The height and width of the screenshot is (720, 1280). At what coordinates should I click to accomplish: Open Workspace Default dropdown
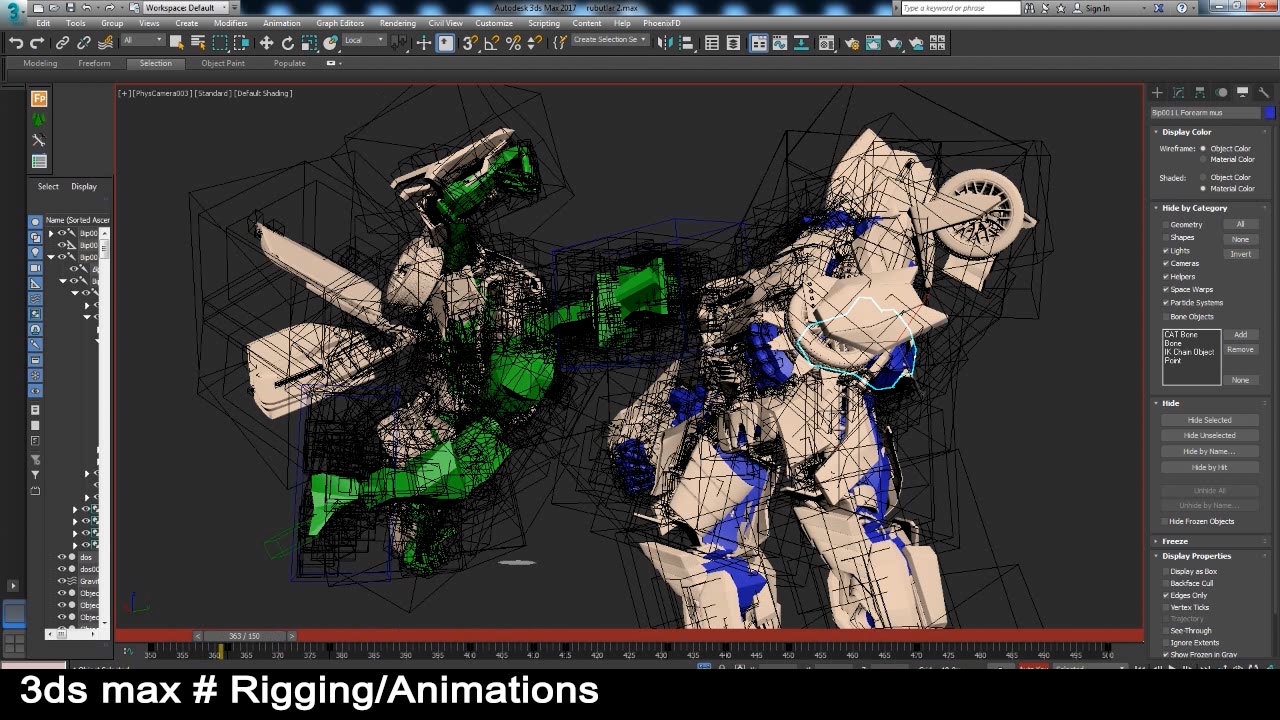tap(186, 8)
